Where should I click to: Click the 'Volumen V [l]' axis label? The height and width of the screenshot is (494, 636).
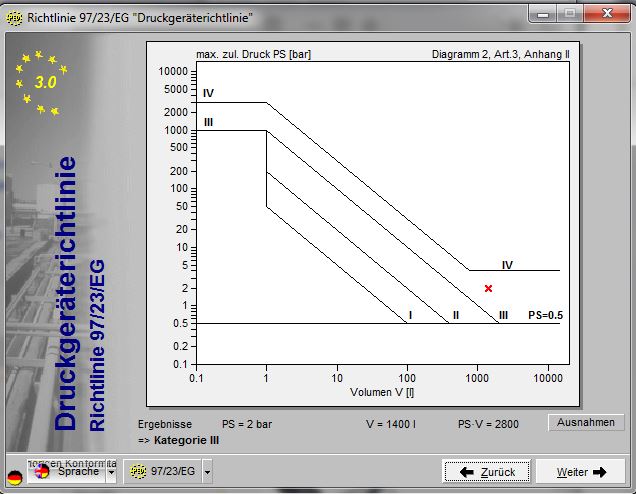pos(382,392)
